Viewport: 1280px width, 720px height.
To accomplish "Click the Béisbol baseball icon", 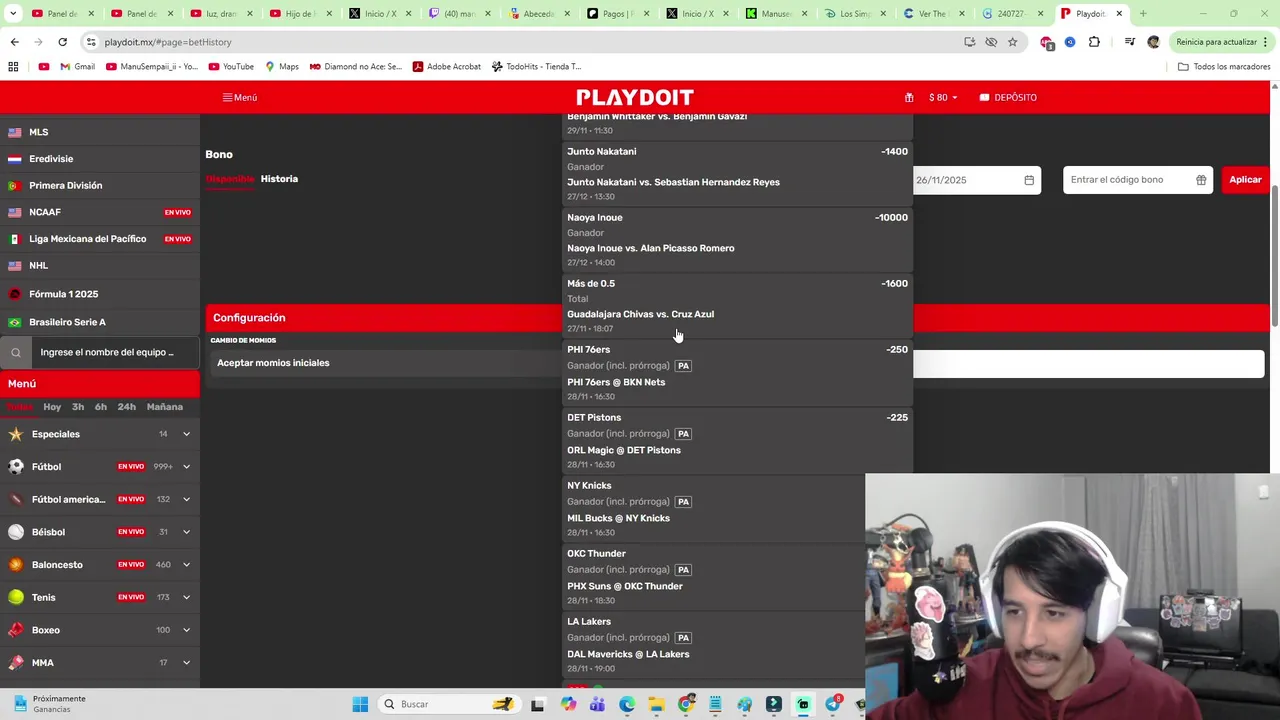I will (x=16, y=532).
